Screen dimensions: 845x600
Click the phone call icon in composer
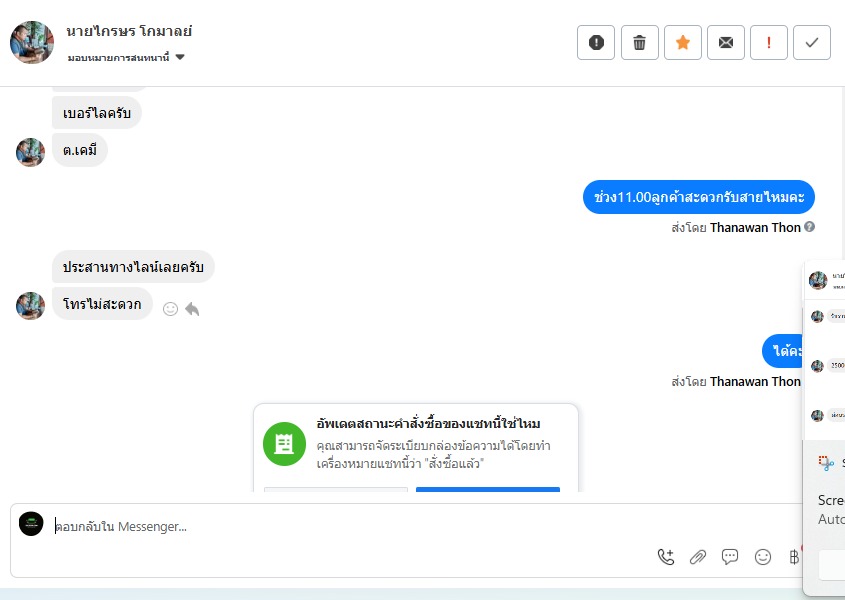pyautogui.click(x=666, y=557)
